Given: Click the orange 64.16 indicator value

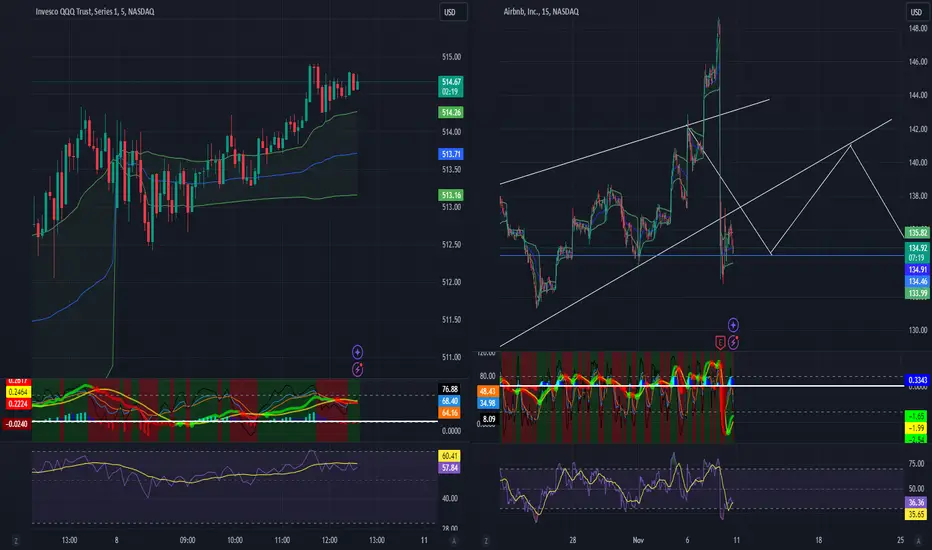Looking at the screenshot, I should point(449,413).
